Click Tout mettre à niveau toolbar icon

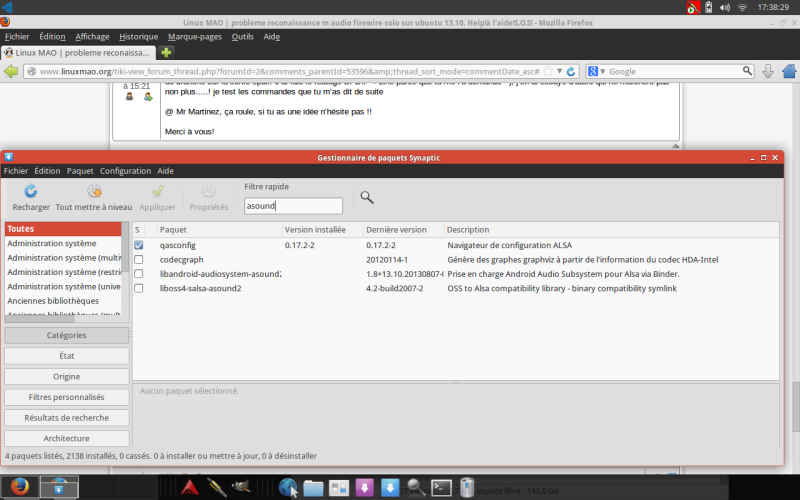(94, 191)
